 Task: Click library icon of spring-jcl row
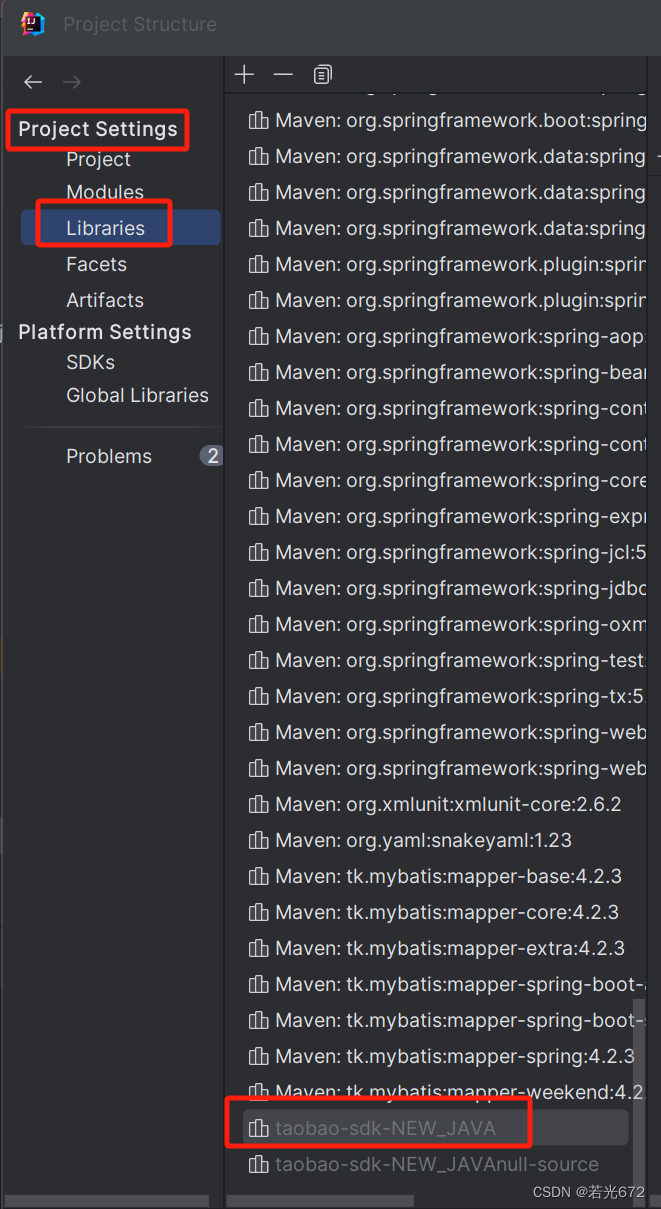point(258,552)
